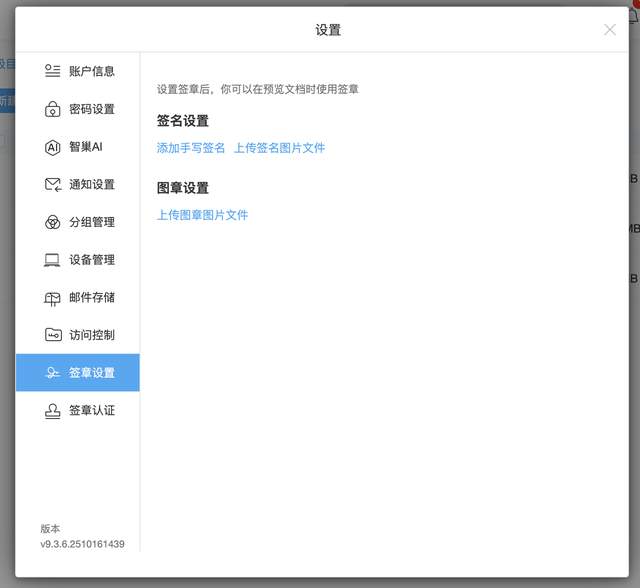Click the signature pen icon in sidebar
Screen dimensions: 640x588
[52, 373]
